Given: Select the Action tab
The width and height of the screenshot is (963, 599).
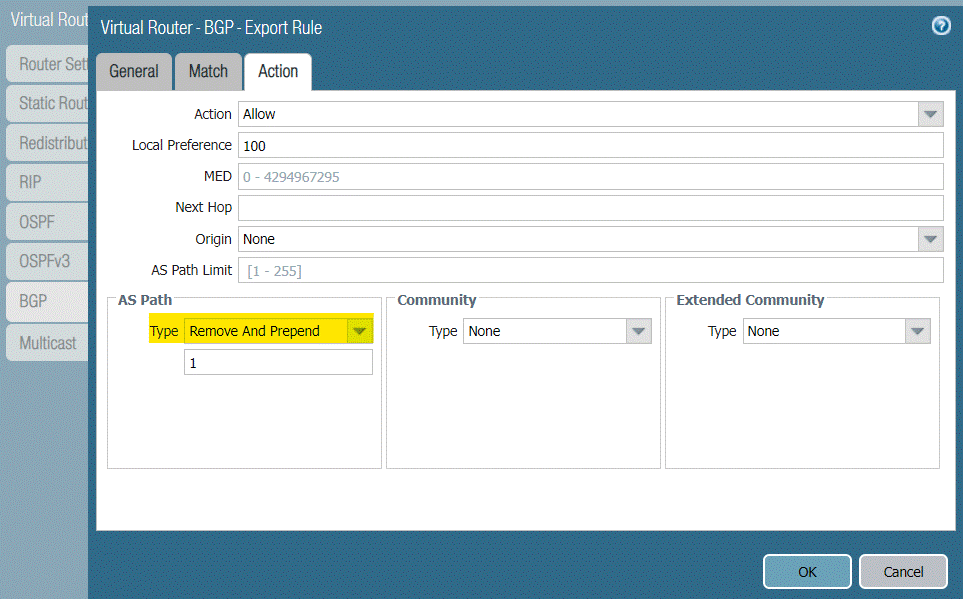Looking at the screenshot, I should pyautogui.click(x=277, y=71).
